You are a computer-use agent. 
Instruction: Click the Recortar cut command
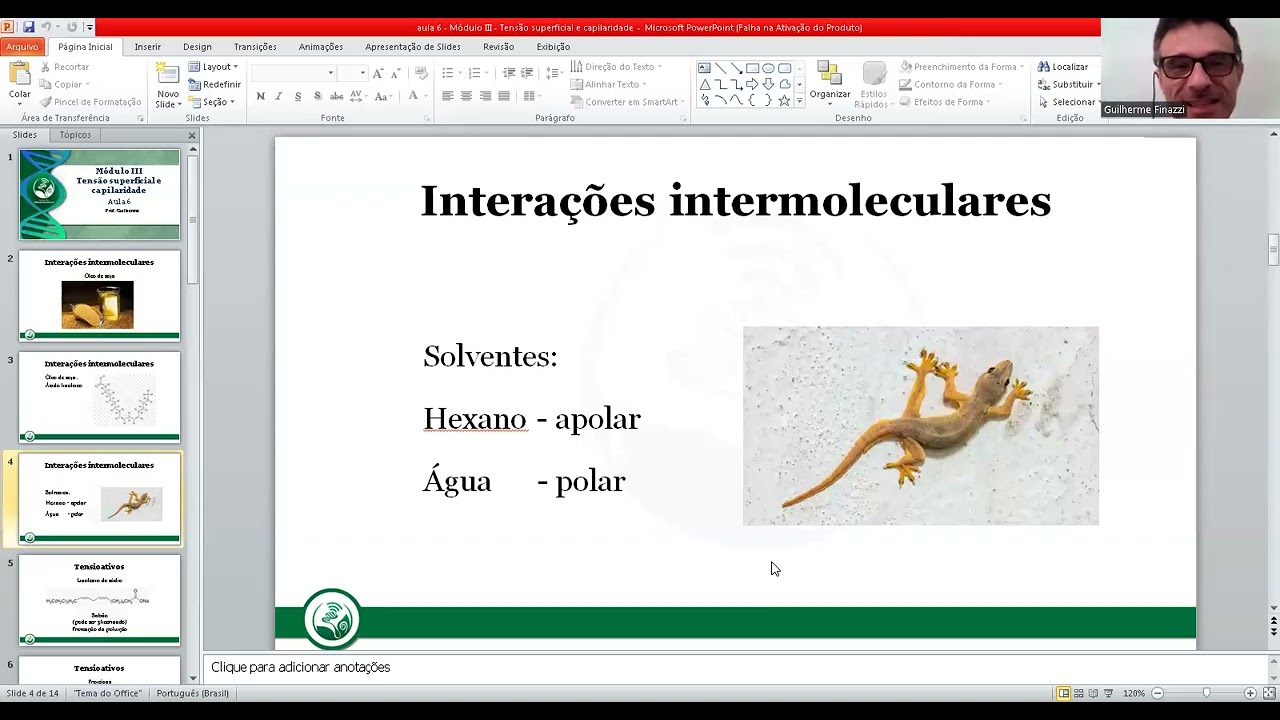[x=65, y=67]
